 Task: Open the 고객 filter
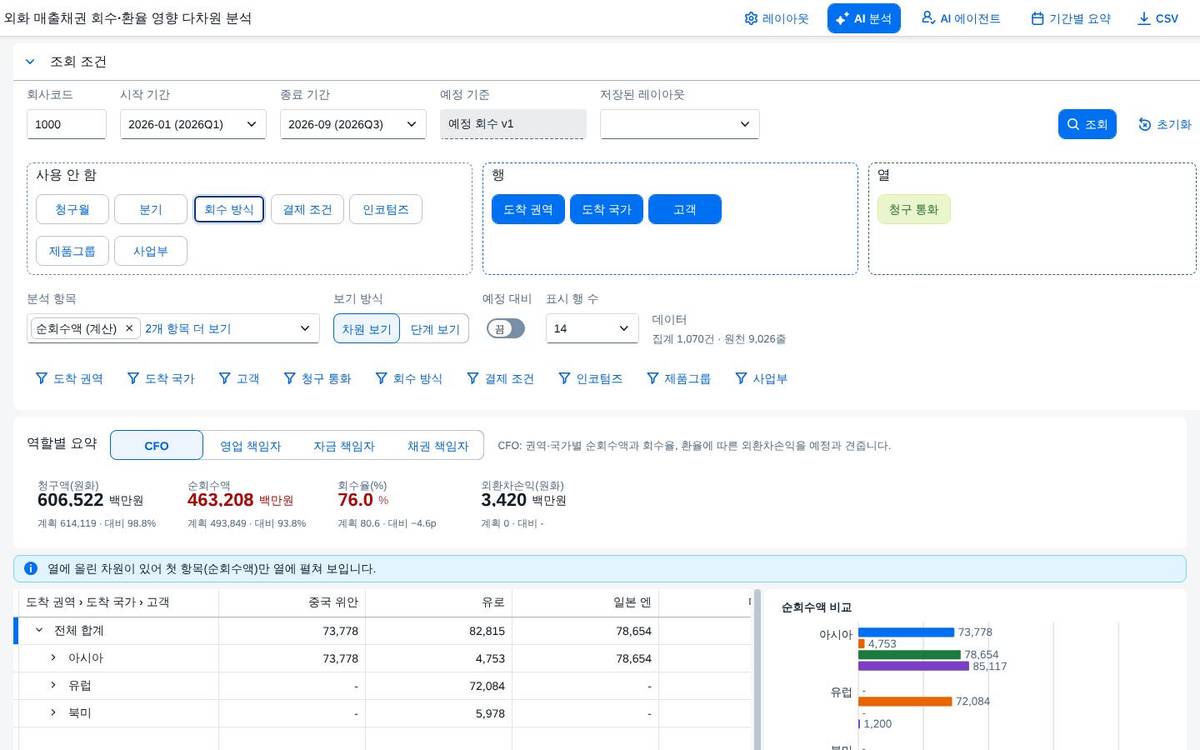239,379
